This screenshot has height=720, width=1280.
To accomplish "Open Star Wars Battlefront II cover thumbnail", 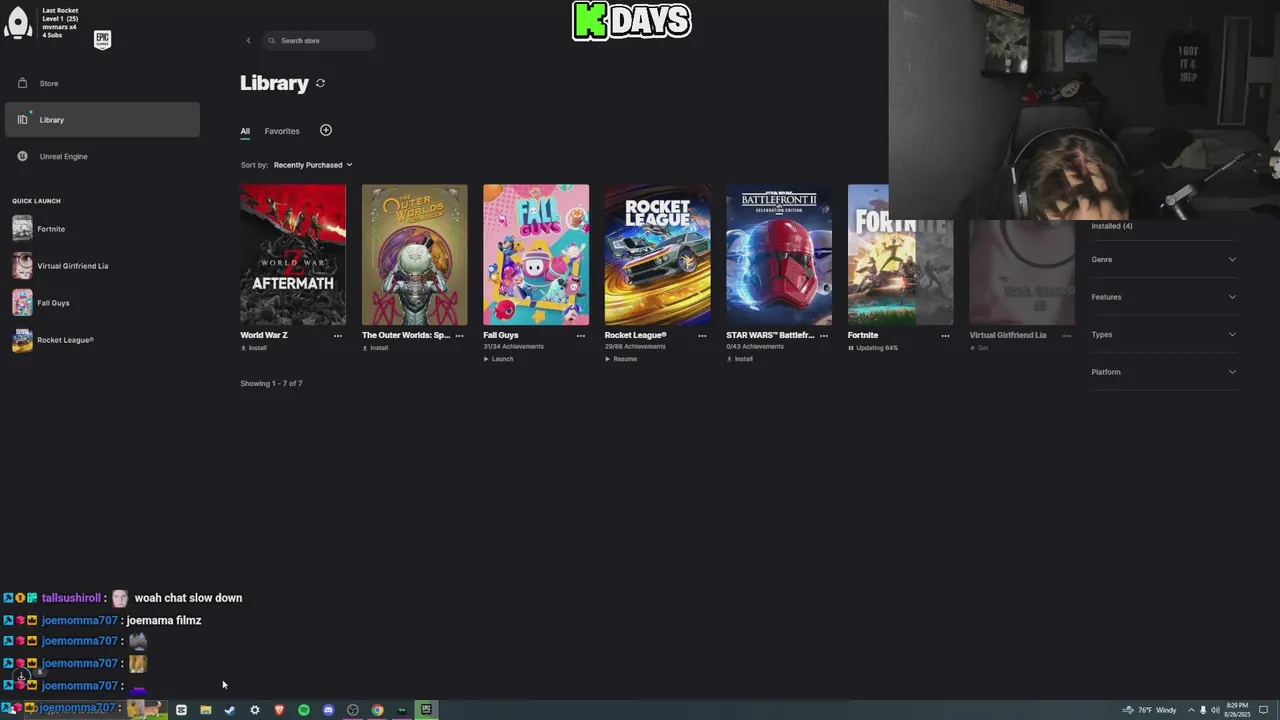I will (x=779, y=255).
